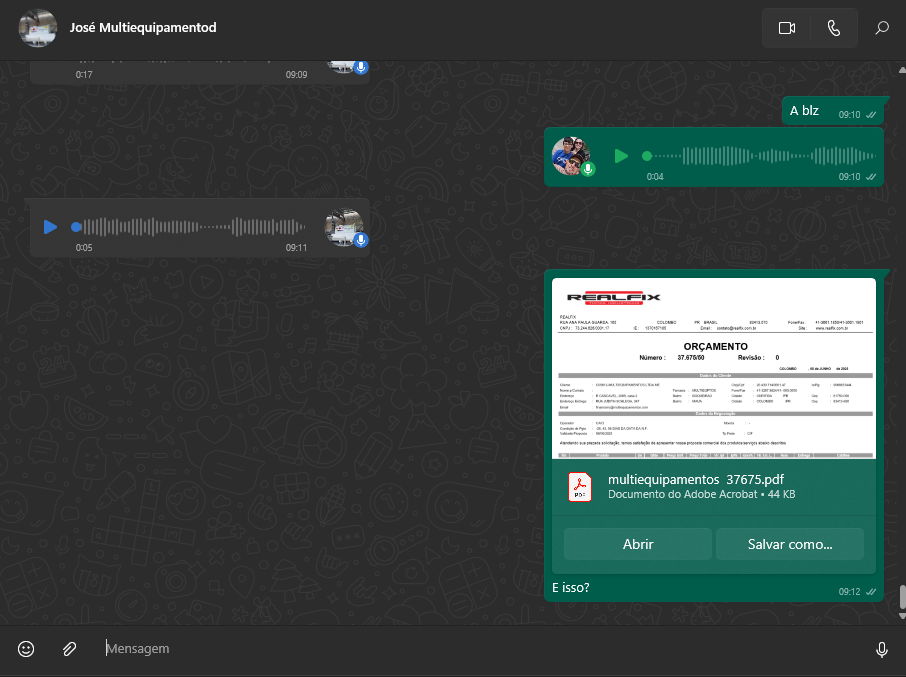Click Salvar como... to save the PDF
Viewport: 906px width, 677px height.
(x=789, y=544)
